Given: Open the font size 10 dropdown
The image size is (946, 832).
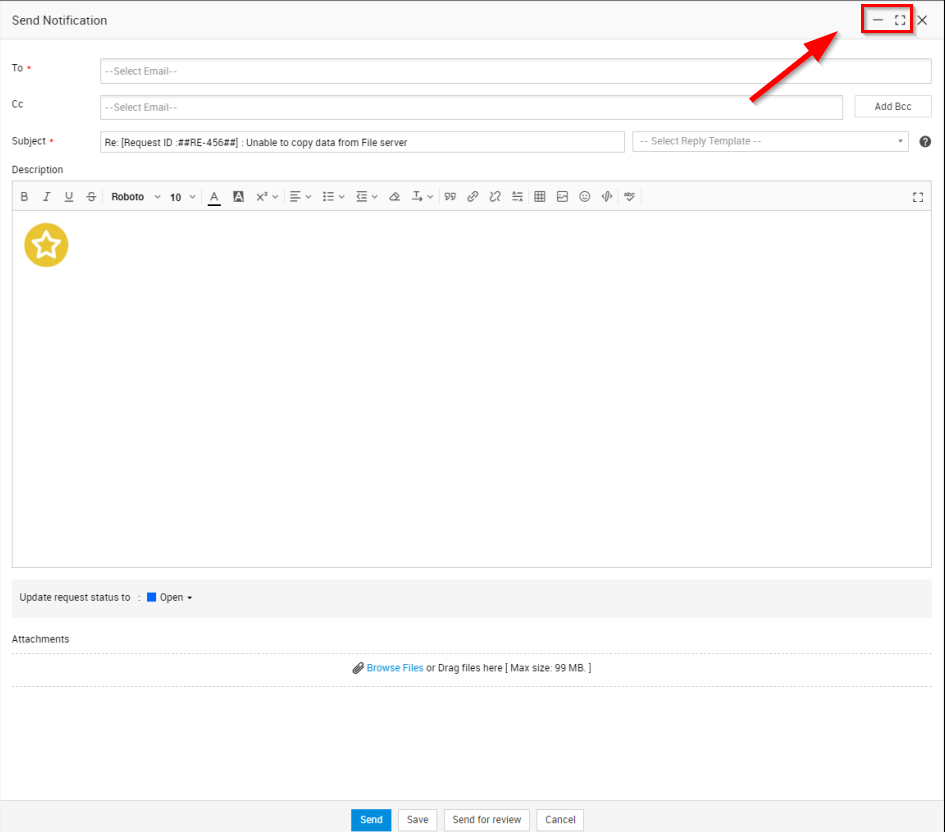Looking at the screenshot, I should pyautogui.click(x=179, y=196).
